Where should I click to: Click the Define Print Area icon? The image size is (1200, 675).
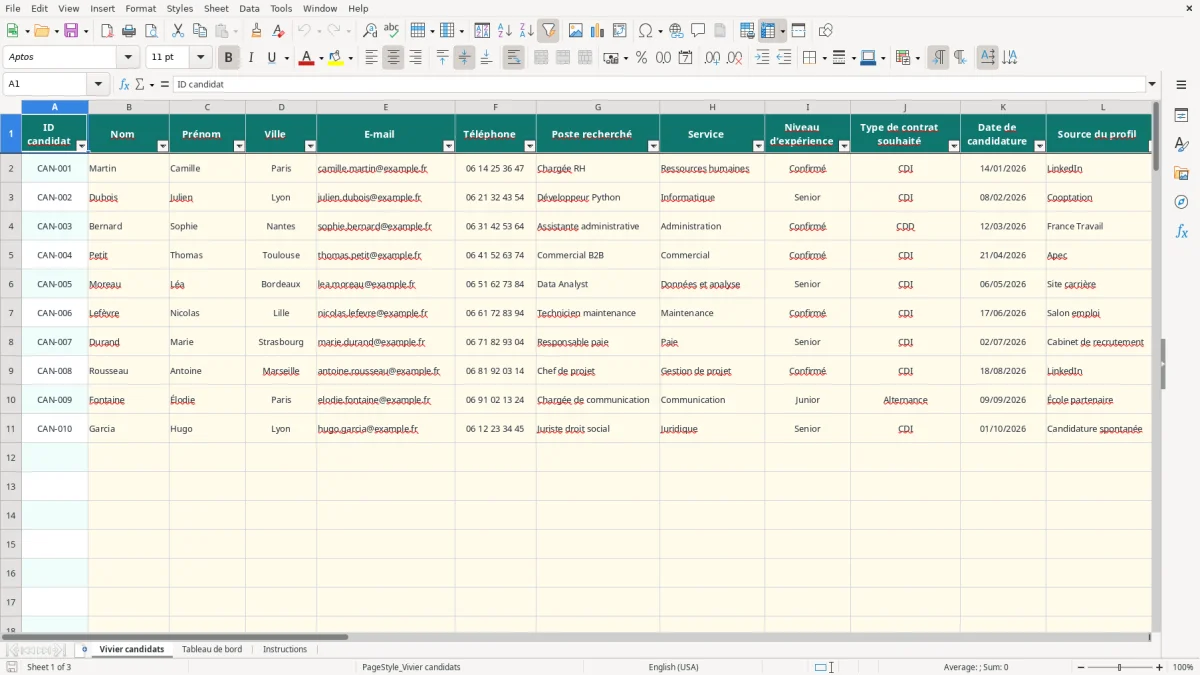(x=747, y=31)
